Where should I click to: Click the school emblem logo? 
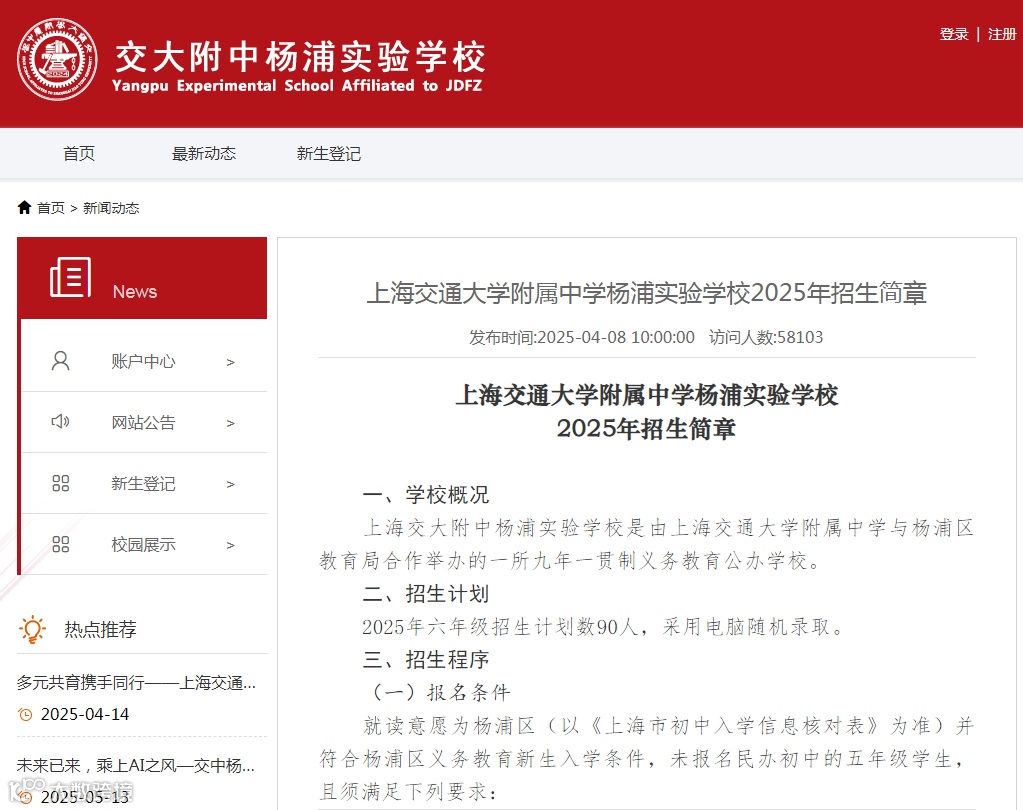click(x=57, y=60)
